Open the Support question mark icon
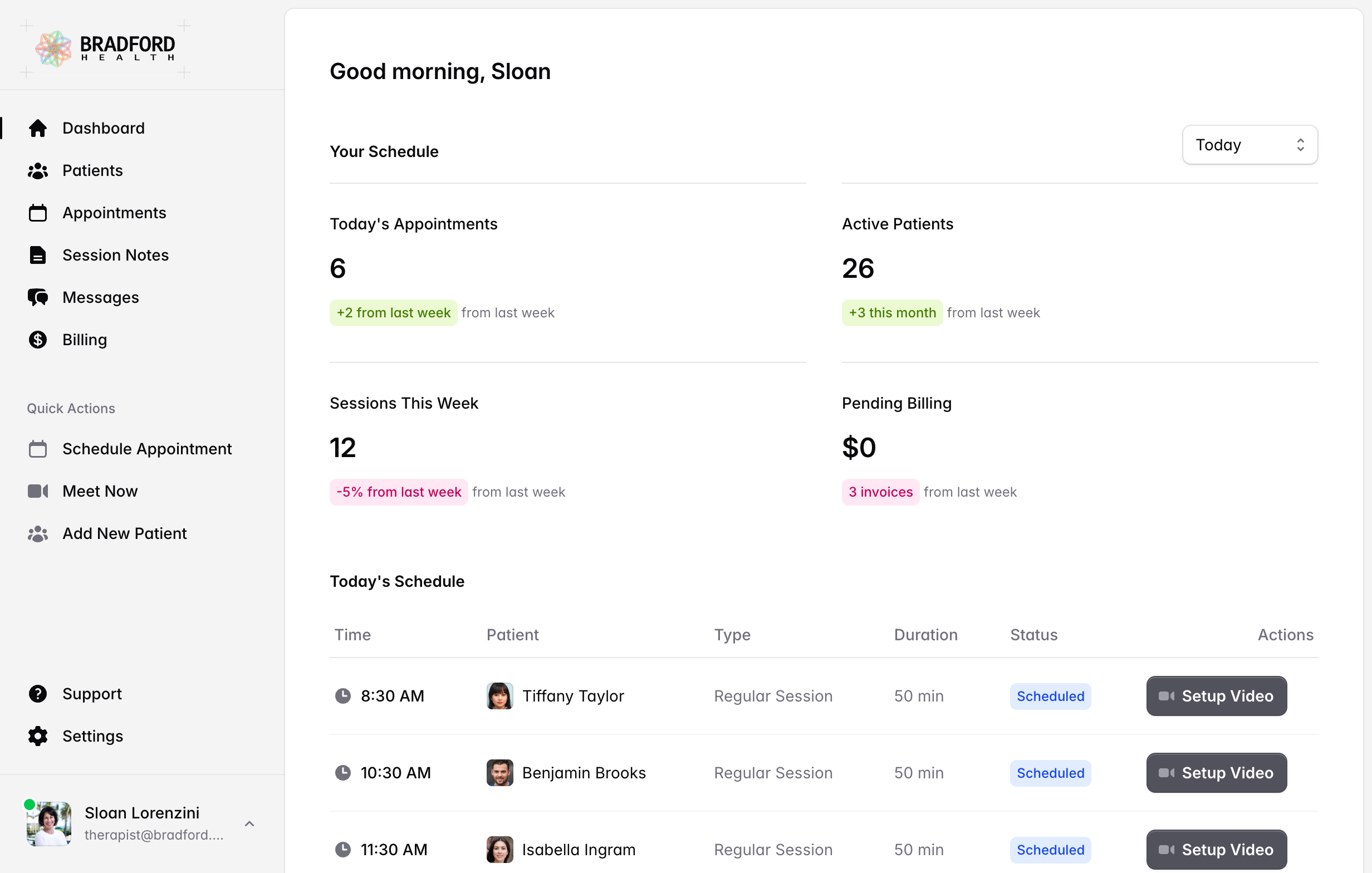The width and height of the screenshot is (1372, 873). 38,694
